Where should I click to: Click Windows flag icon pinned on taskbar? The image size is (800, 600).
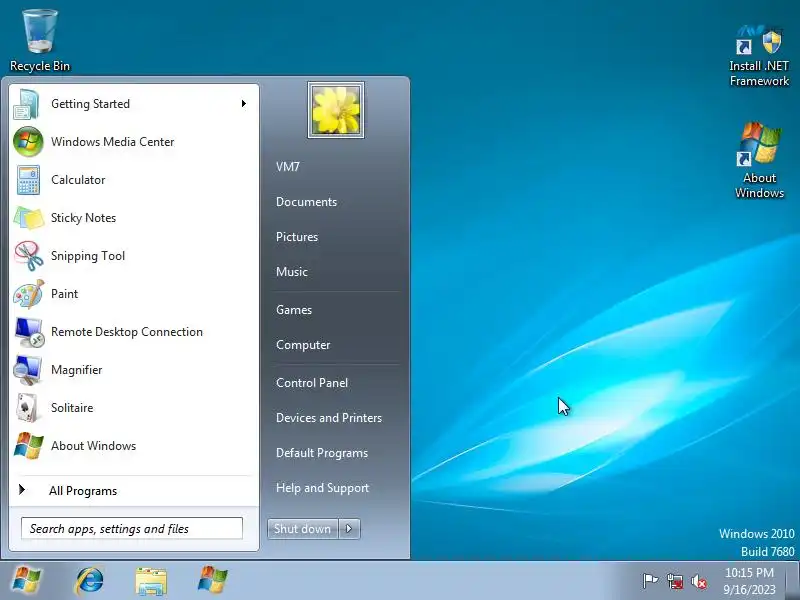pyautogui.click(x=212, y=580)
